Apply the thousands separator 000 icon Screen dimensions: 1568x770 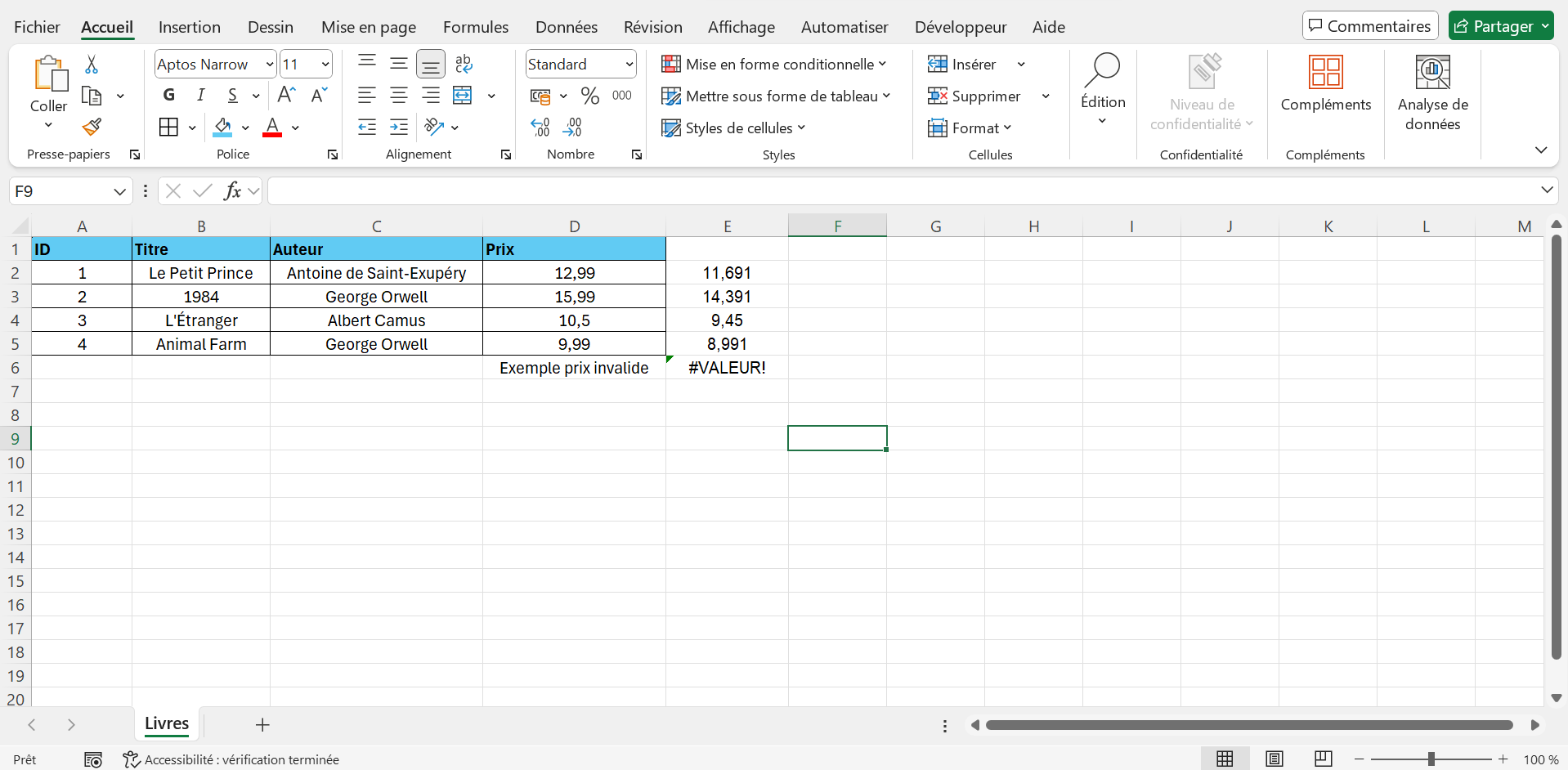click(x=622, y=96)
